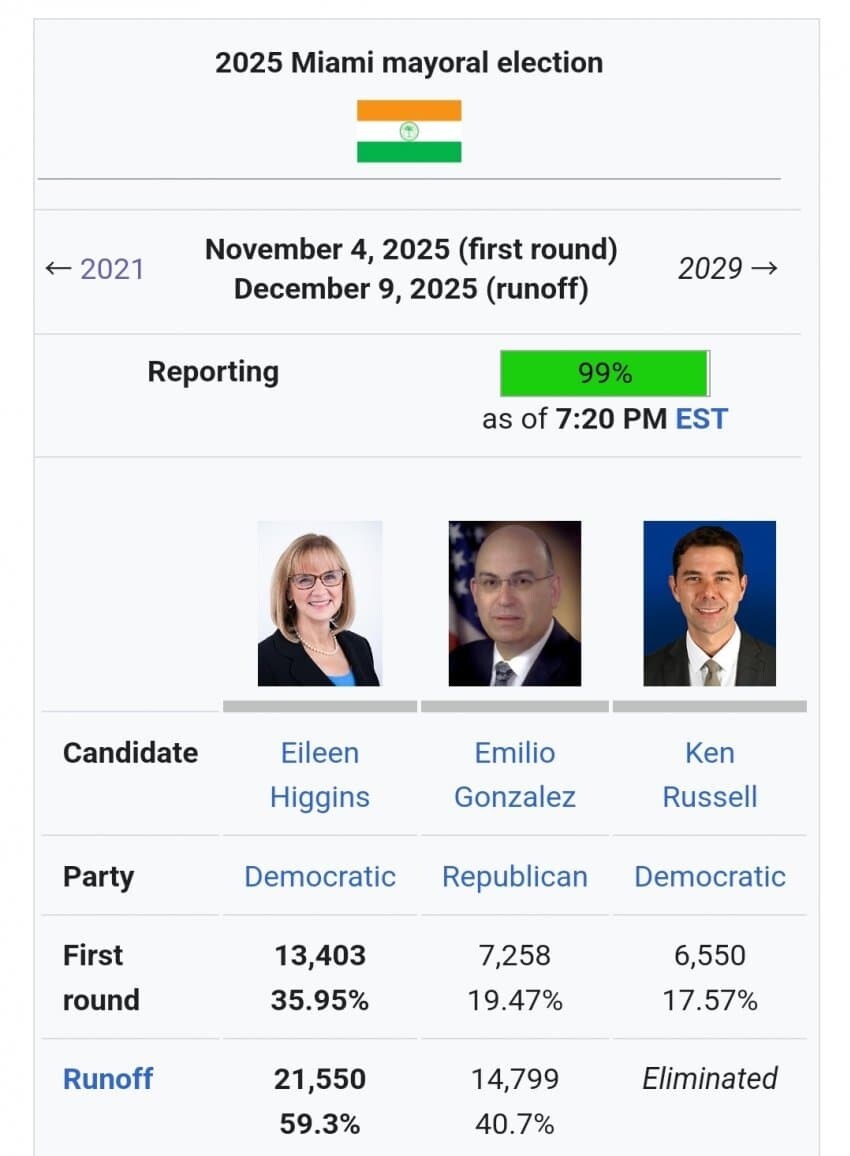
Task: Open the Emilio Gonzalez candidate link
Action: click(515, 775)
